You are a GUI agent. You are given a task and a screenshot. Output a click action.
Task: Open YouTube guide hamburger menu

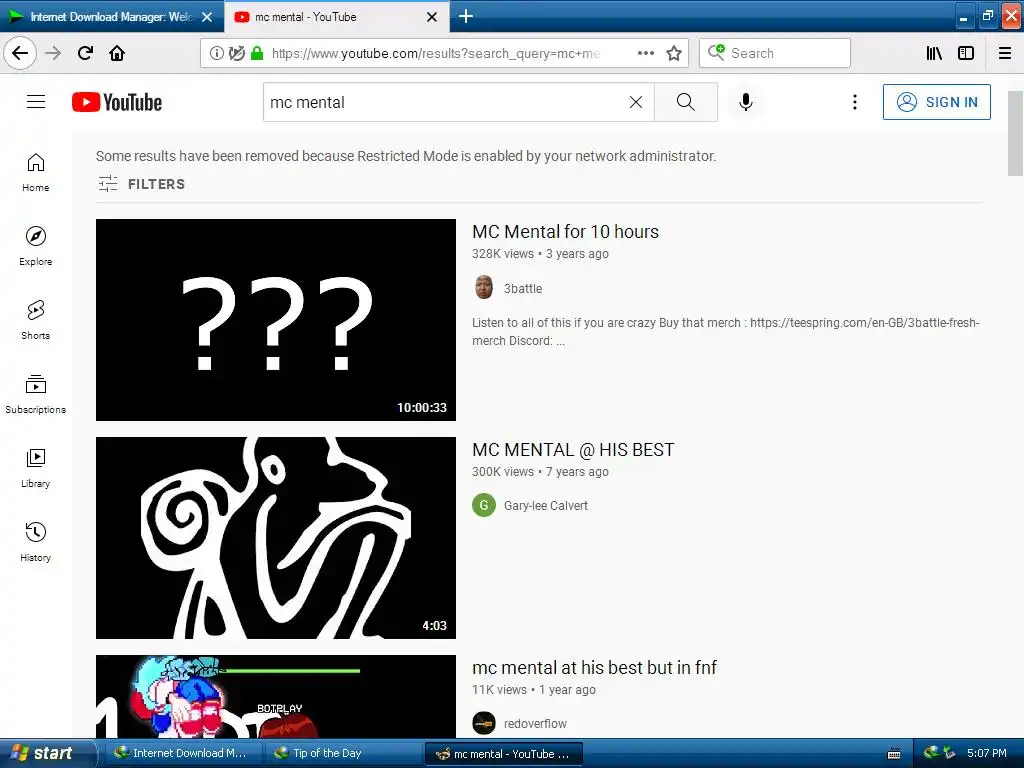[x=36, y=102]
